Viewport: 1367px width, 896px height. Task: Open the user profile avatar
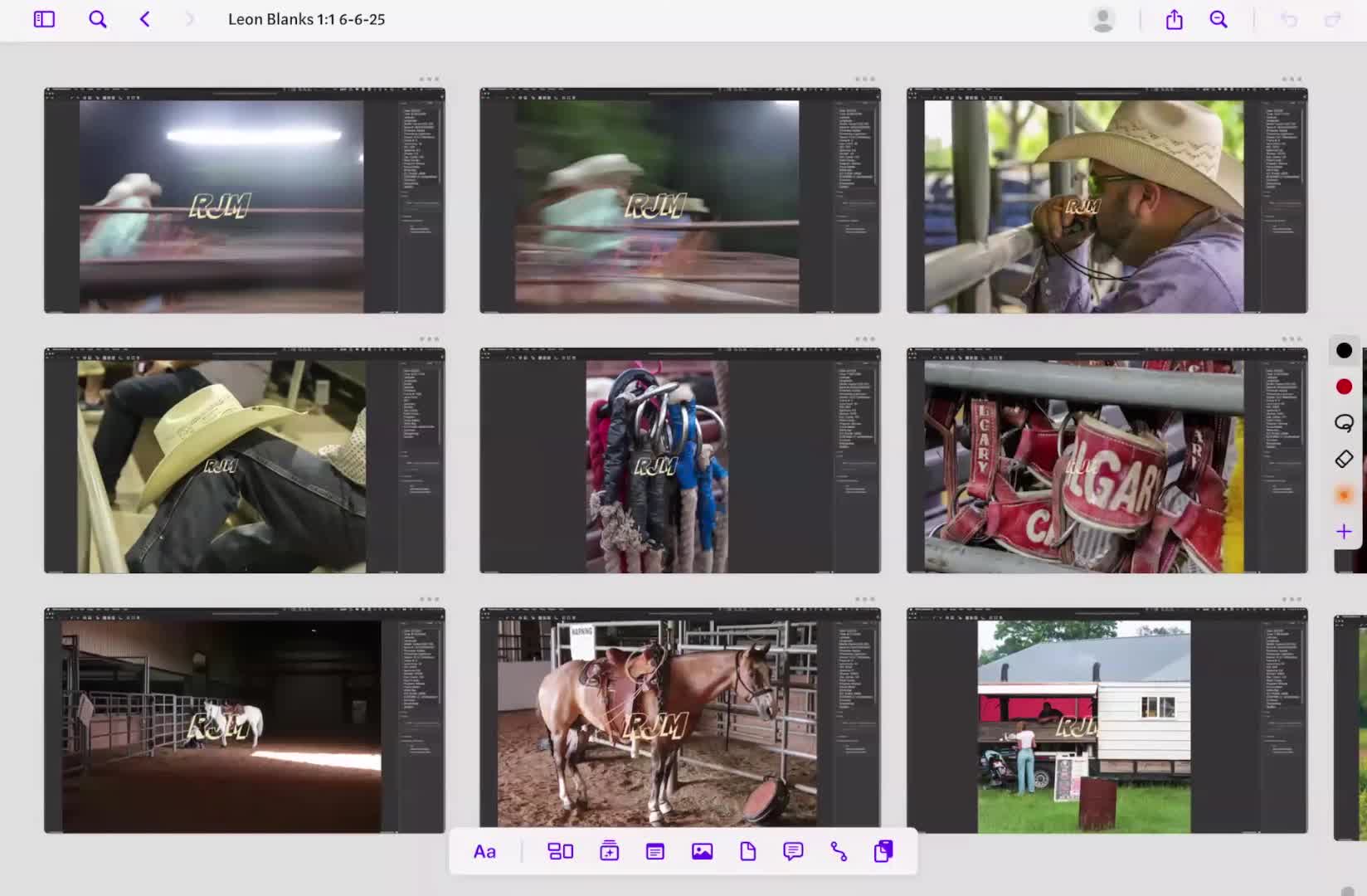1102,19
